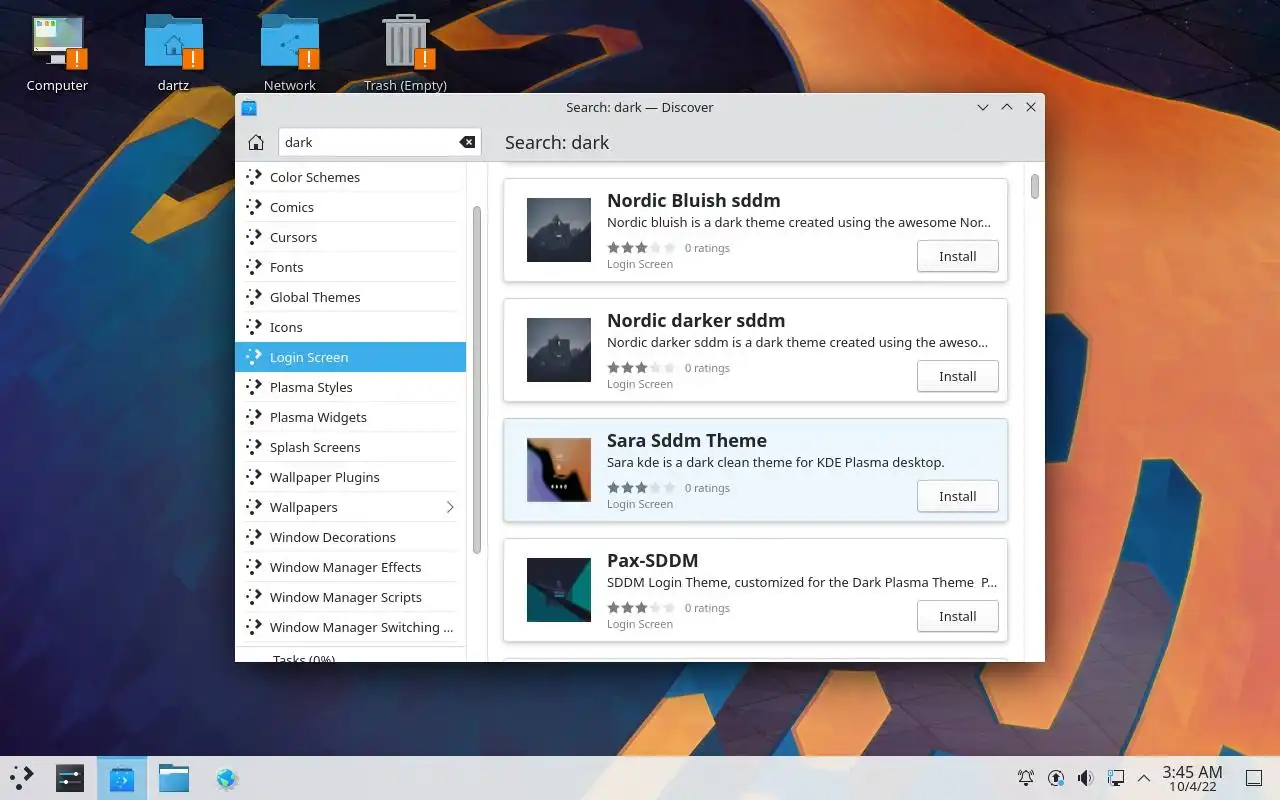Install the Sara Sddm Theme
1280x800 pixels.
pyautogui.click(x=957, y=496)
